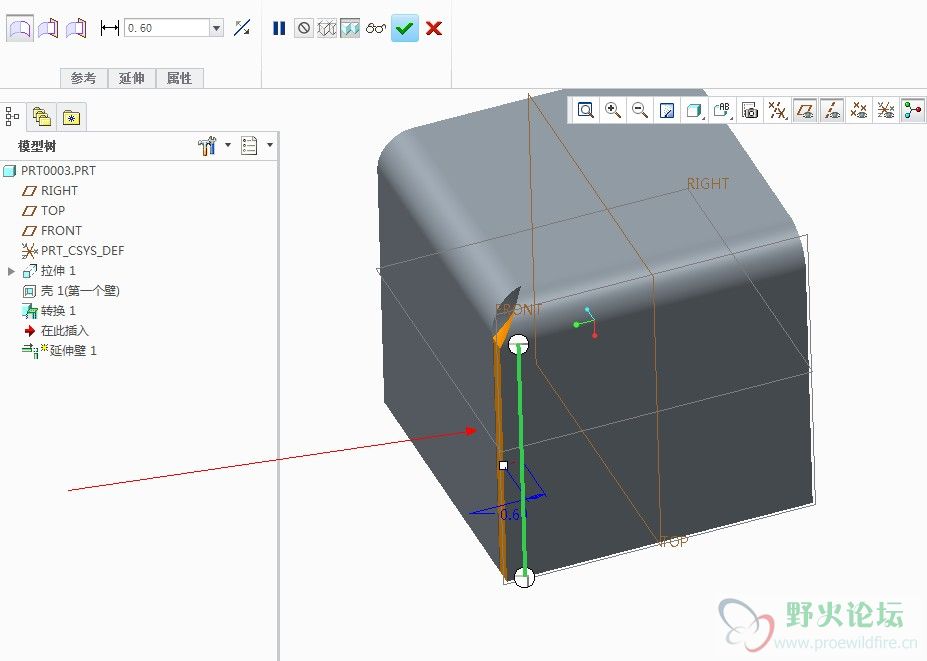Cancel the feature with the red X

(434, 28)
